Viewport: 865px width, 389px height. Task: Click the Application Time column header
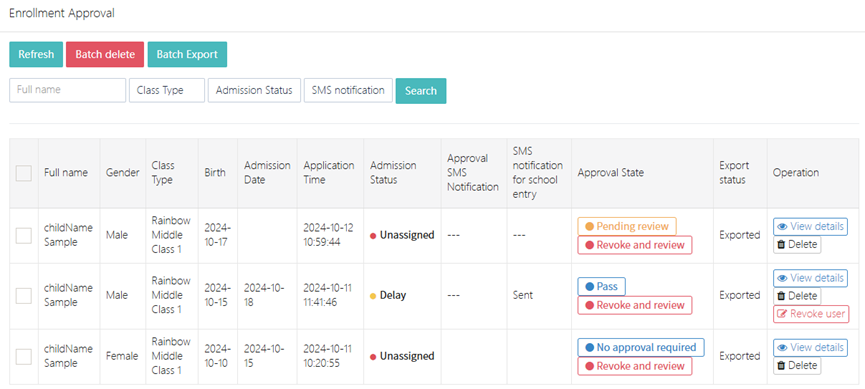[x=329, y=173]
